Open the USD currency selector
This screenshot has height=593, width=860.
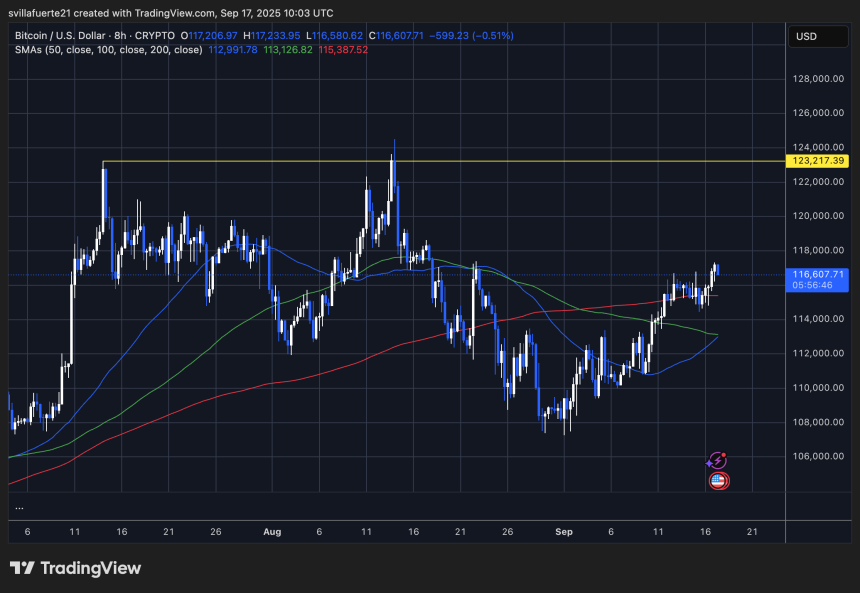coord(818,36)
